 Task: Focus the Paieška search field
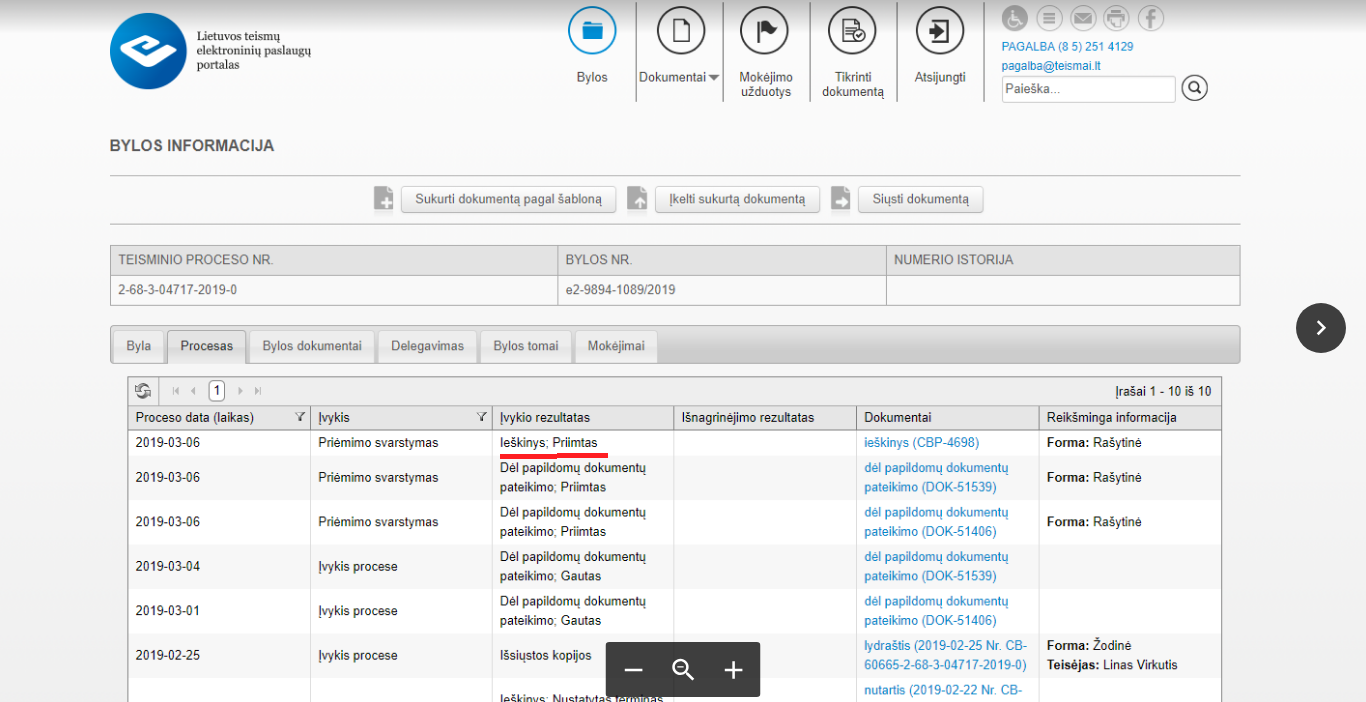(x=1088, y=88)
